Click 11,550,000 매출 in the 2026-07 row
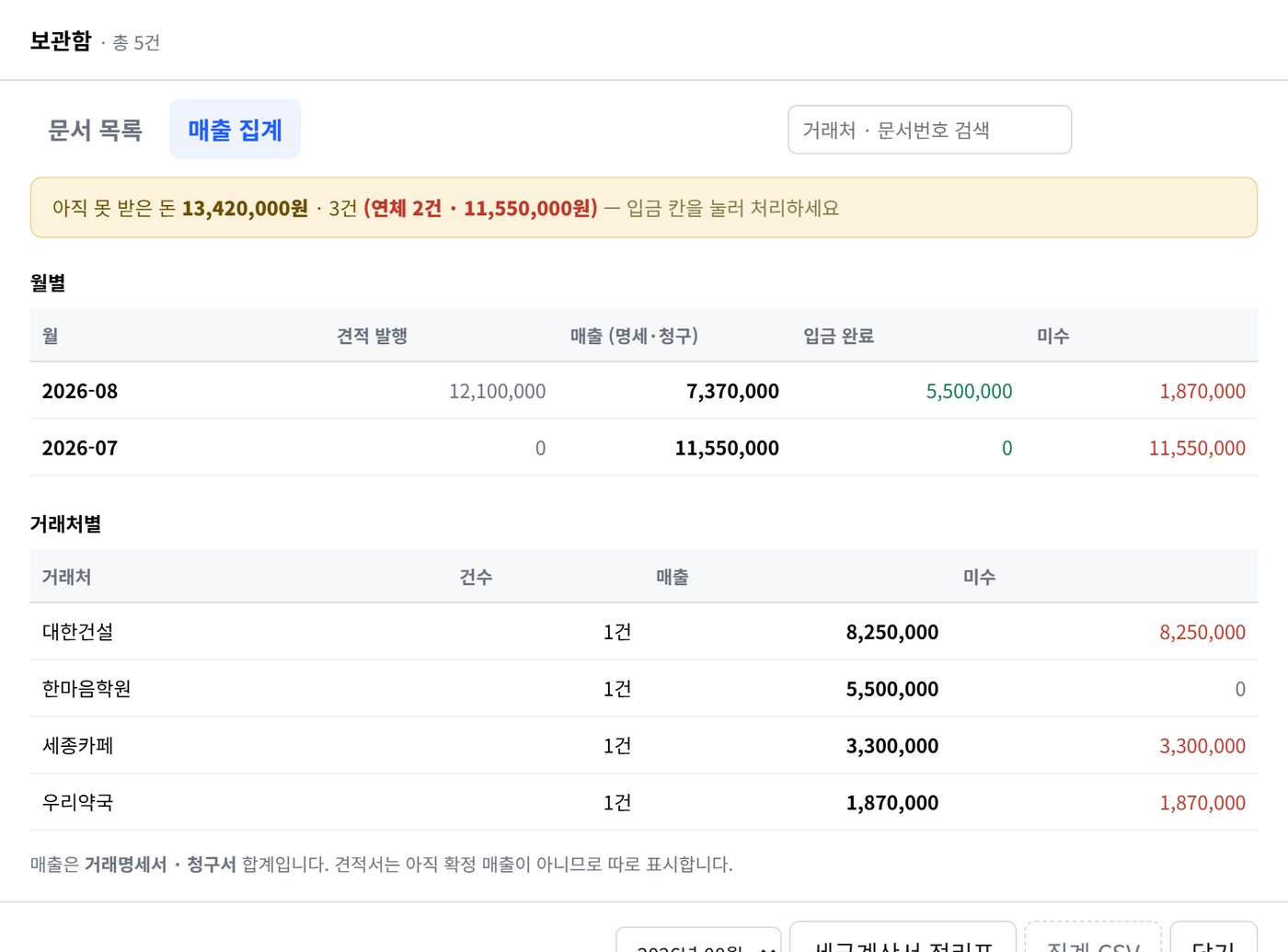 tap(727, 448)
